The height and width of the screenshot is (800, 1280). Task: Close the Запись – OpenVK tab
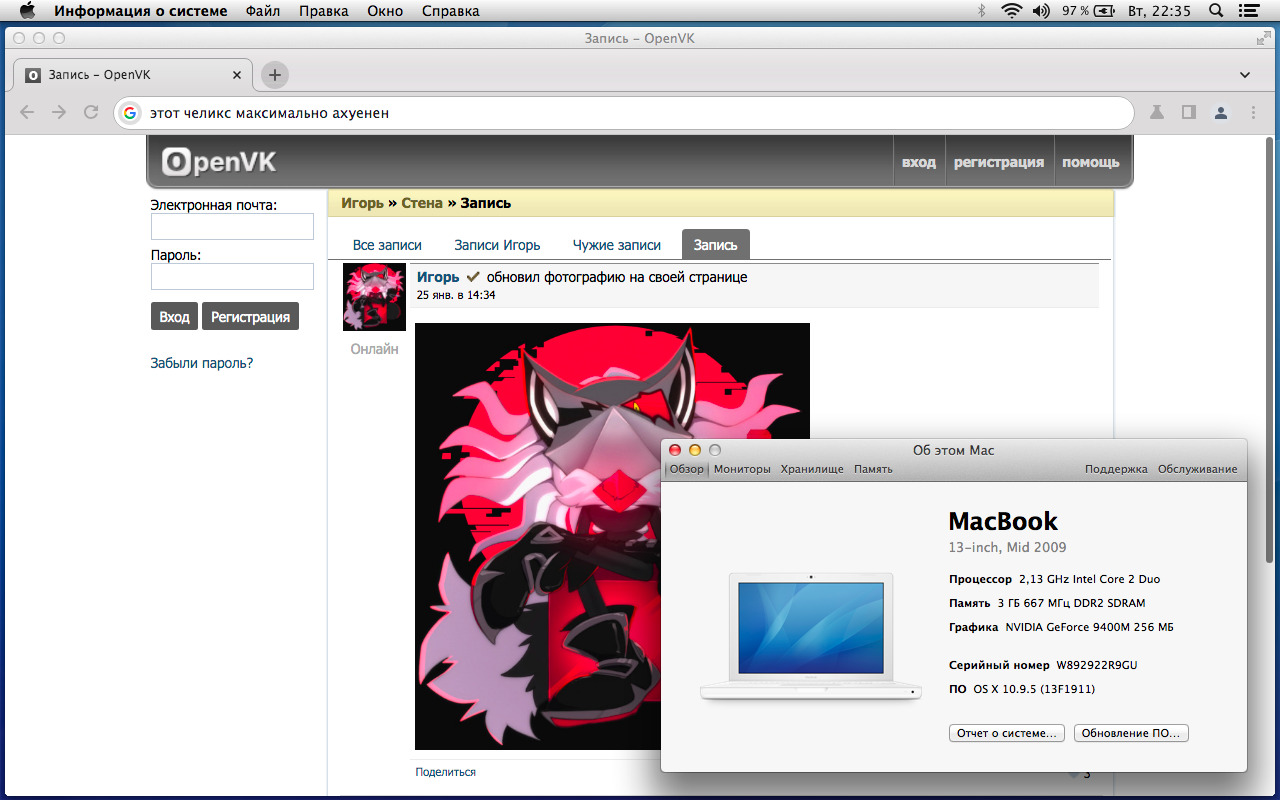pyautogui.click(x=237, y=75)
